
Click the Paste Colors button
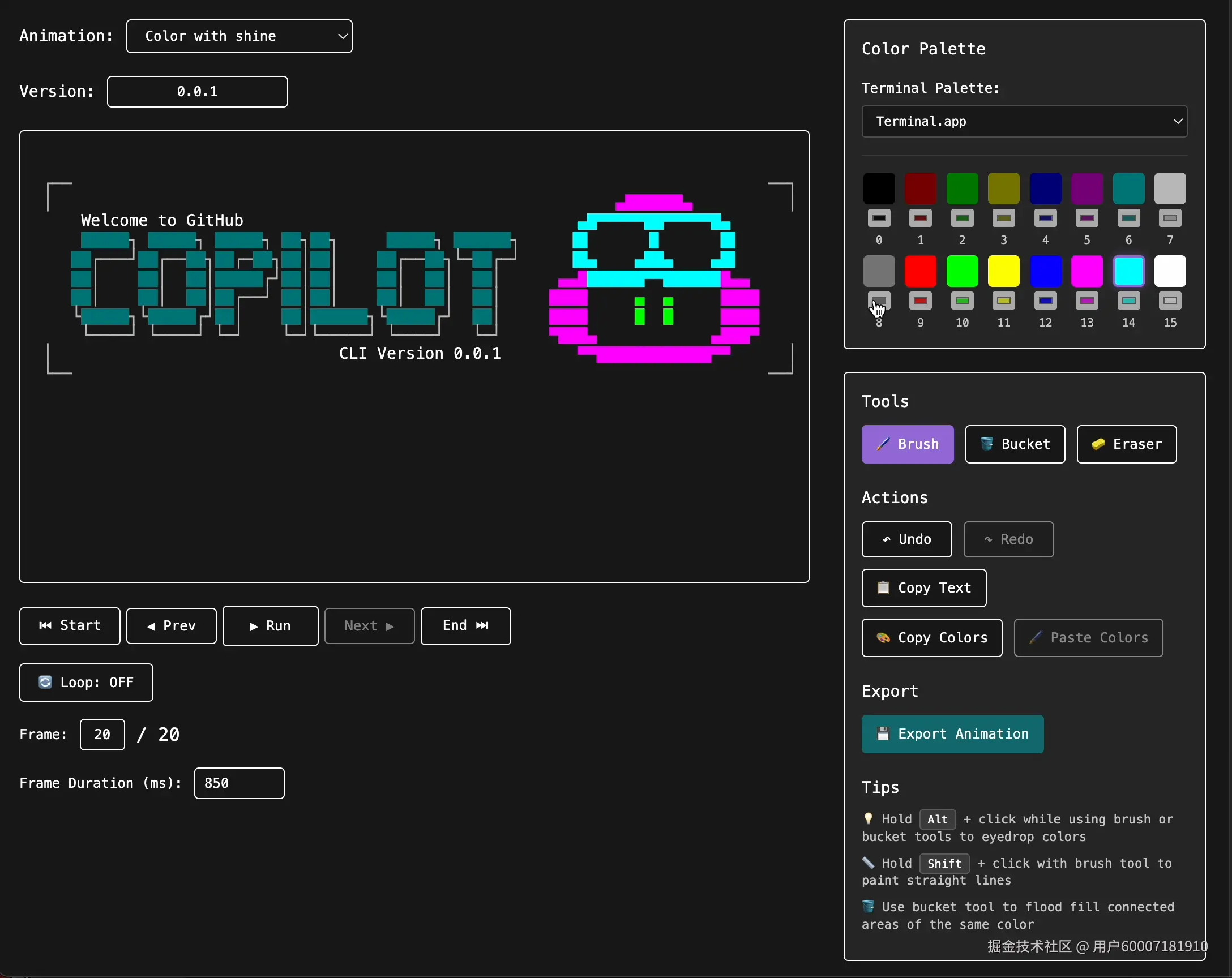pyautogui.click(x=1088, y=637)
